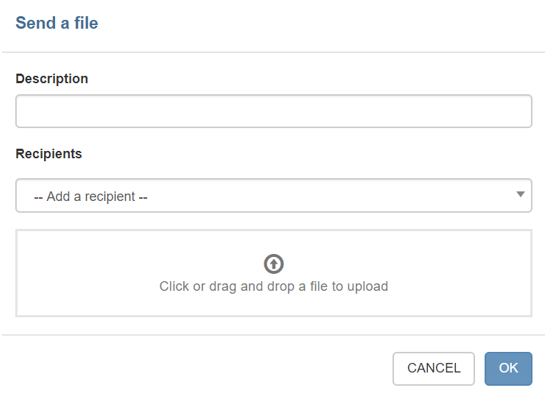Click the recipient dropdown arrow

click(520, 194)
